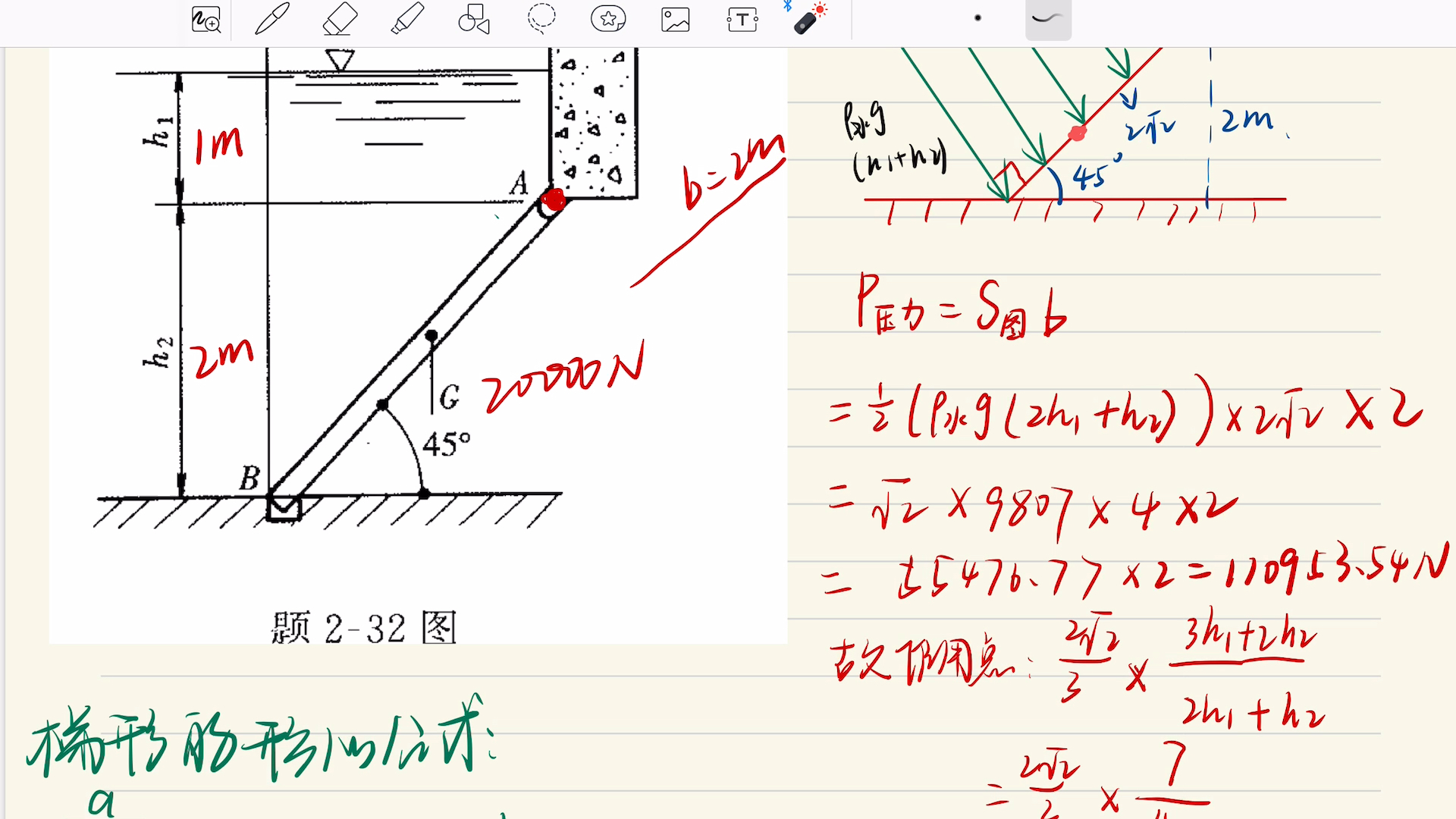Click the point A label in figure
The image size is (1456, 819).
coord(519,184)
